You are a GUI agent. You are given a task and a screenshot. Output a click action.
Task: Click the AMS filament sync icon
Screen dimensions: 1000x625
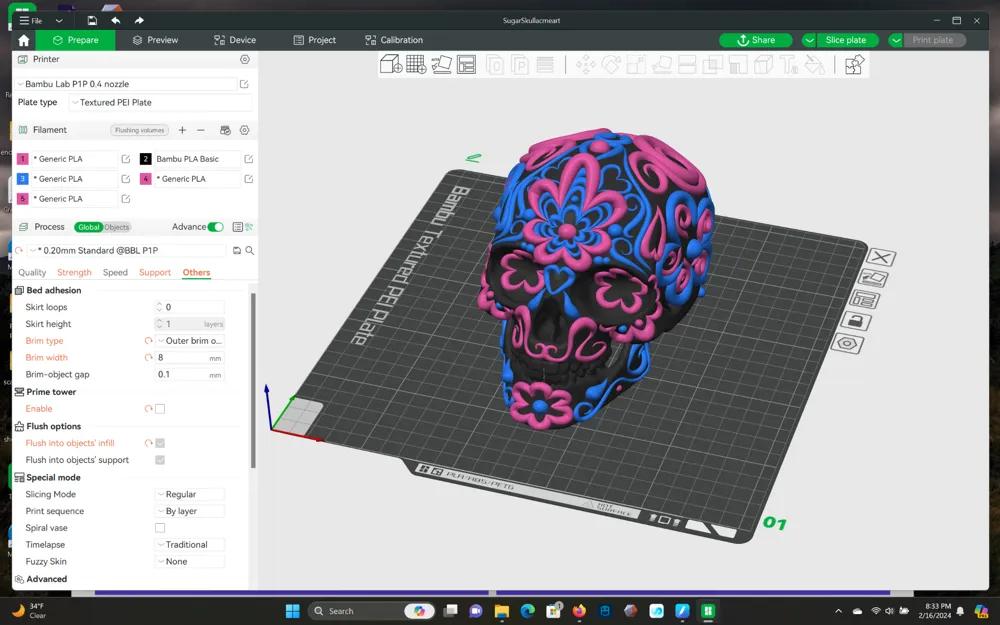pos(225,130)
